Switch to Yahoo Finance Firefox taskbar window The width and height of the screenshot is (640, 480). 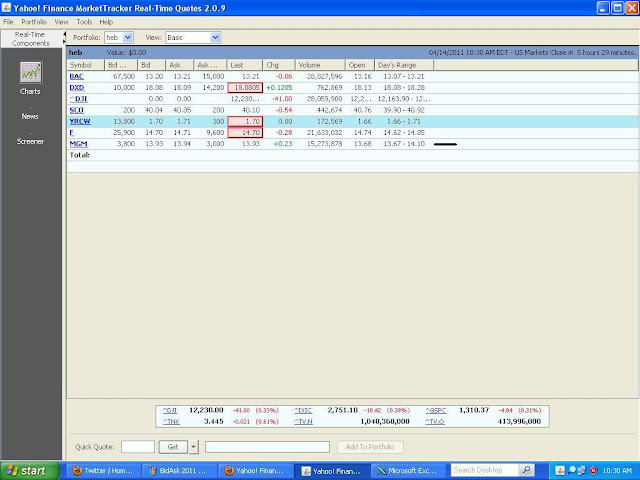click(x=256, y=471)
